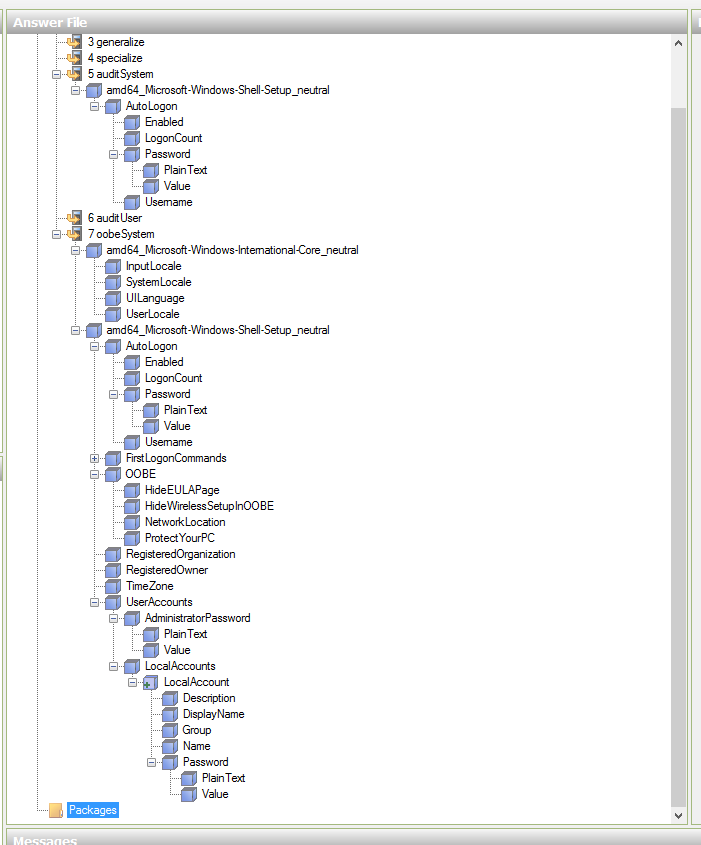Click the ProtectYourPC cube icon

(132, 538)
